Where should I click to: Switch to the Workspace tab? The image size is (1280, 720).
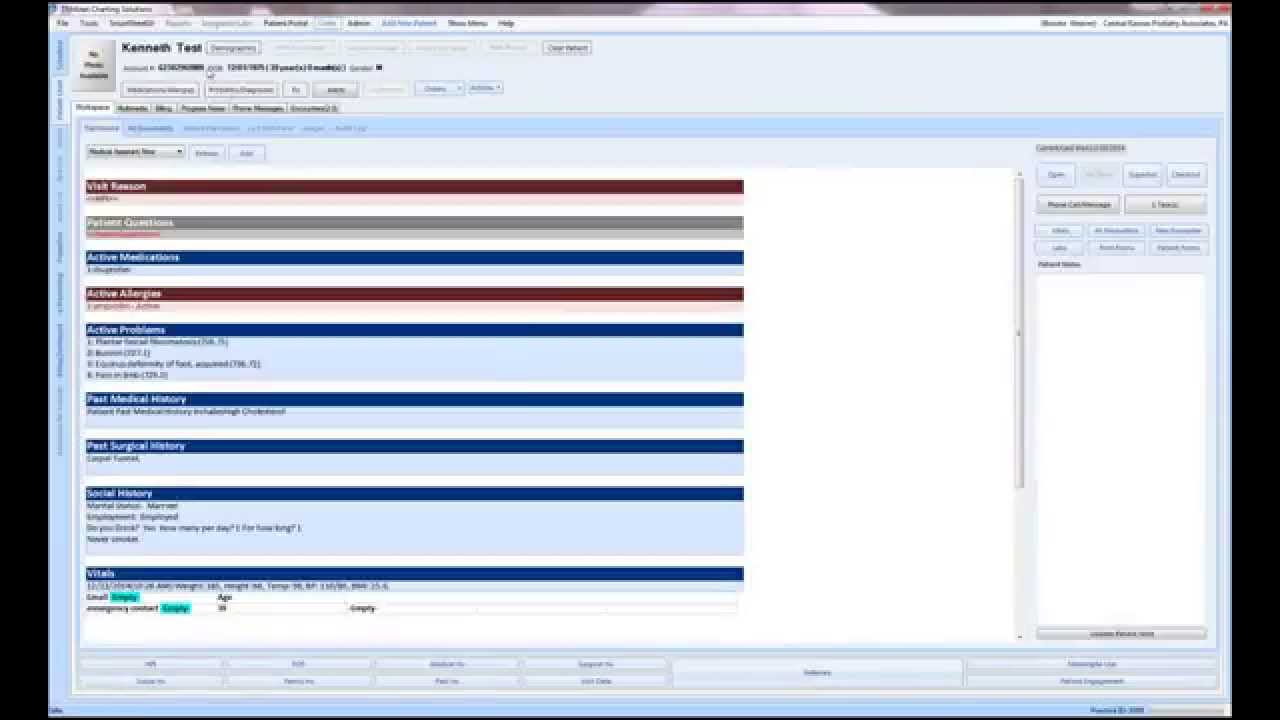pos(93,108)
